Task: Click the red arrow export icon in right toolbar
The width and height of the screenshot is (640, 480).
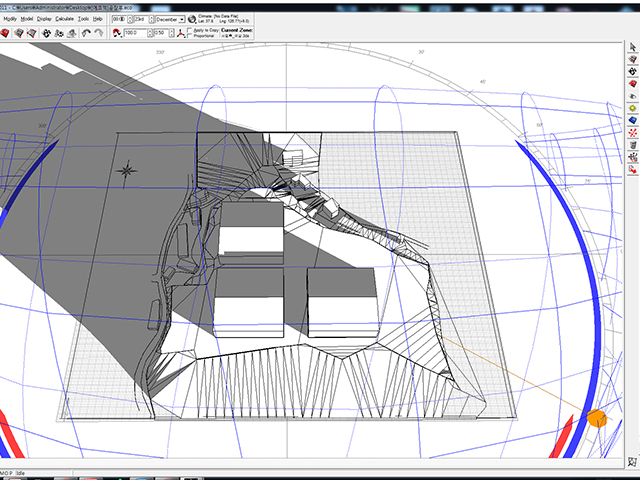Action: tap(633, 169)
